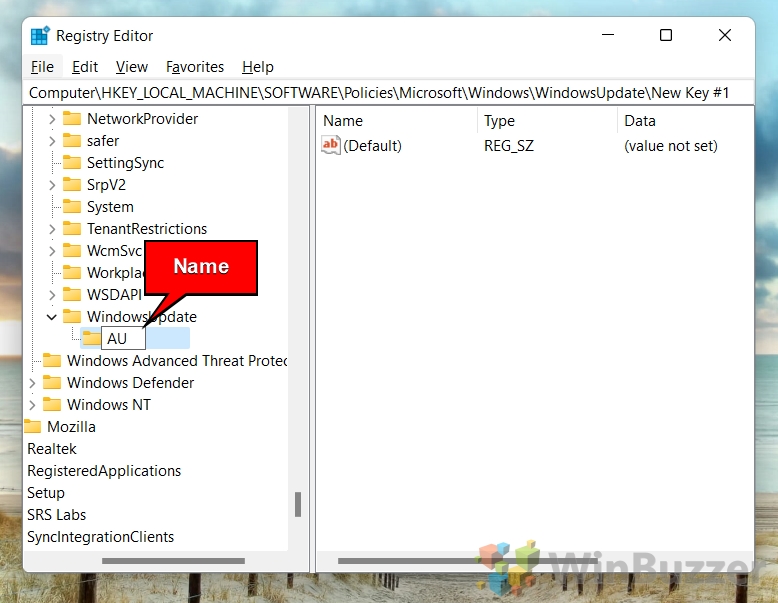
Task: Close the Registry Editor window
Action: (725, 35)
